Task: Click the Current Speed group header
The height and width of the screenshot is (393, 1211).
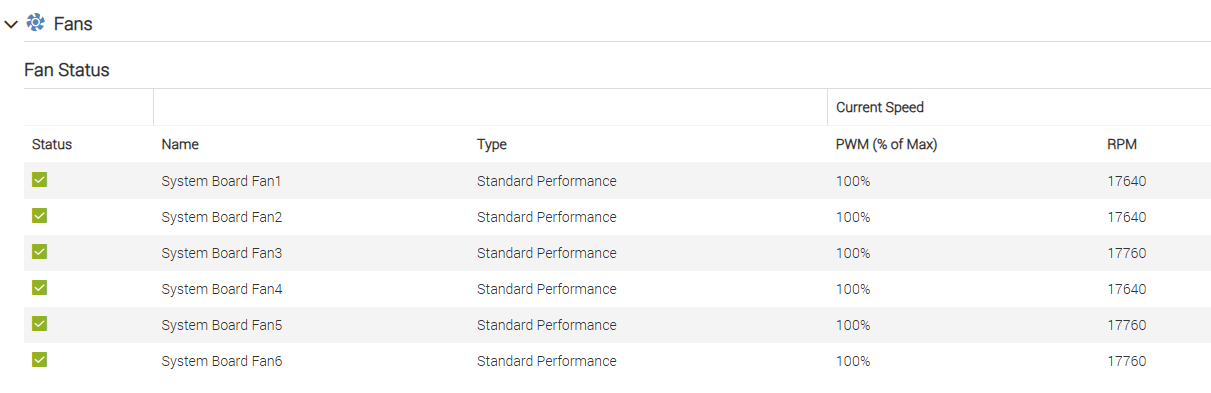Action: click(880, 107)
